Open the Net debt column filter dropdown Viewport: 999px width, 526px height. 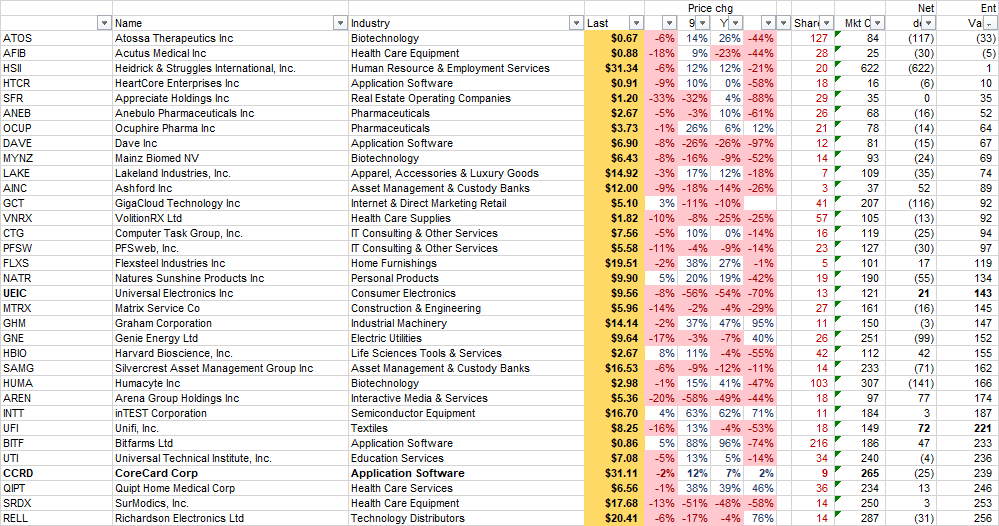tap(928, 23)
